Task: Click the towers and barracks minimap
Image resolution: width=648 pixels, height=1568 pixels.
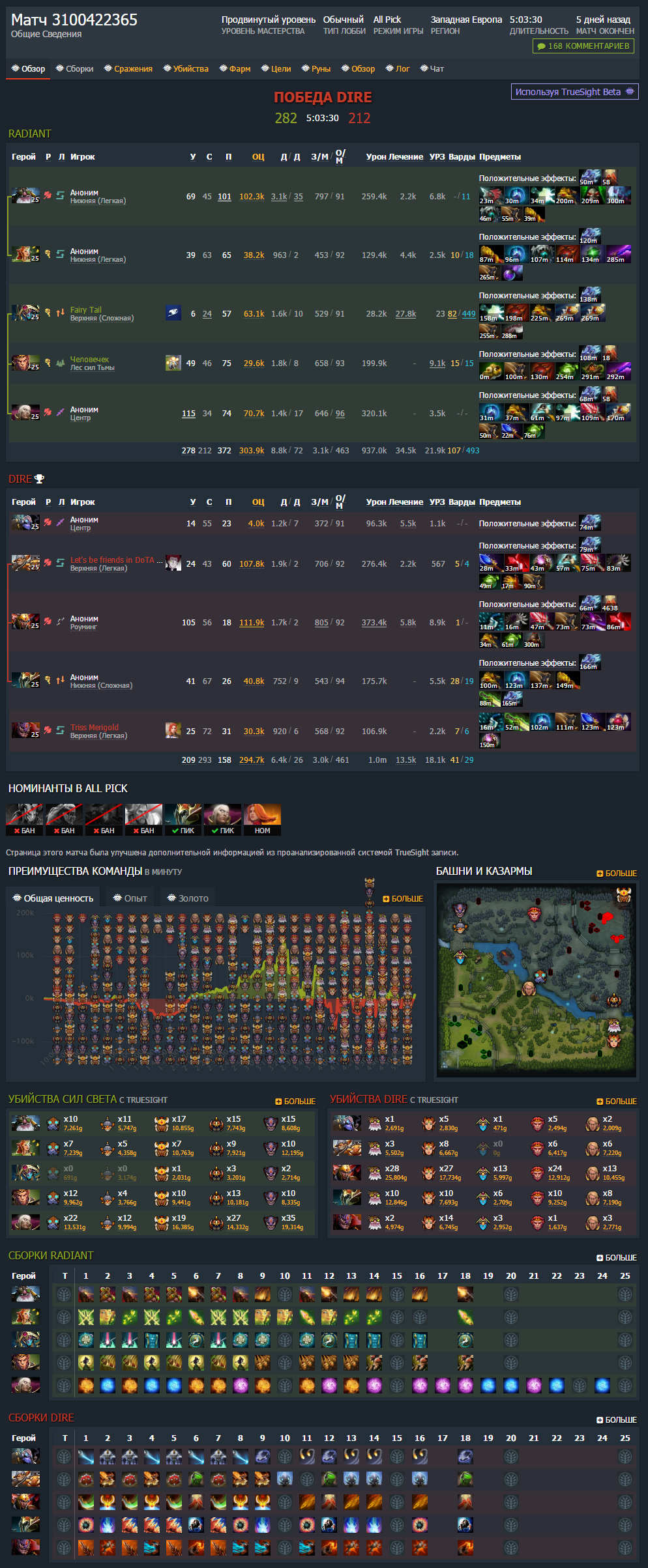Action: click(536, 980)
